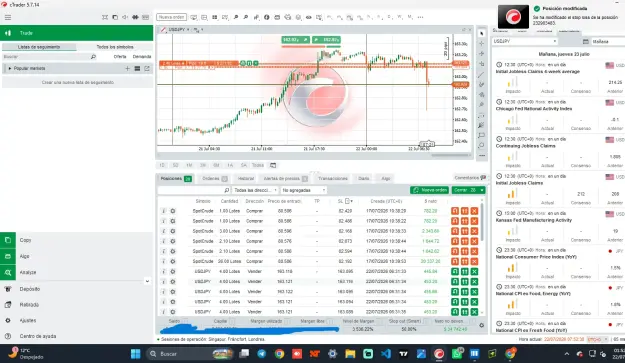The height and width of the screenshot is (363, 625).
Task: Open settings gear for SpotCrude 3.00 Lotes
Action: tap(173, 231)
